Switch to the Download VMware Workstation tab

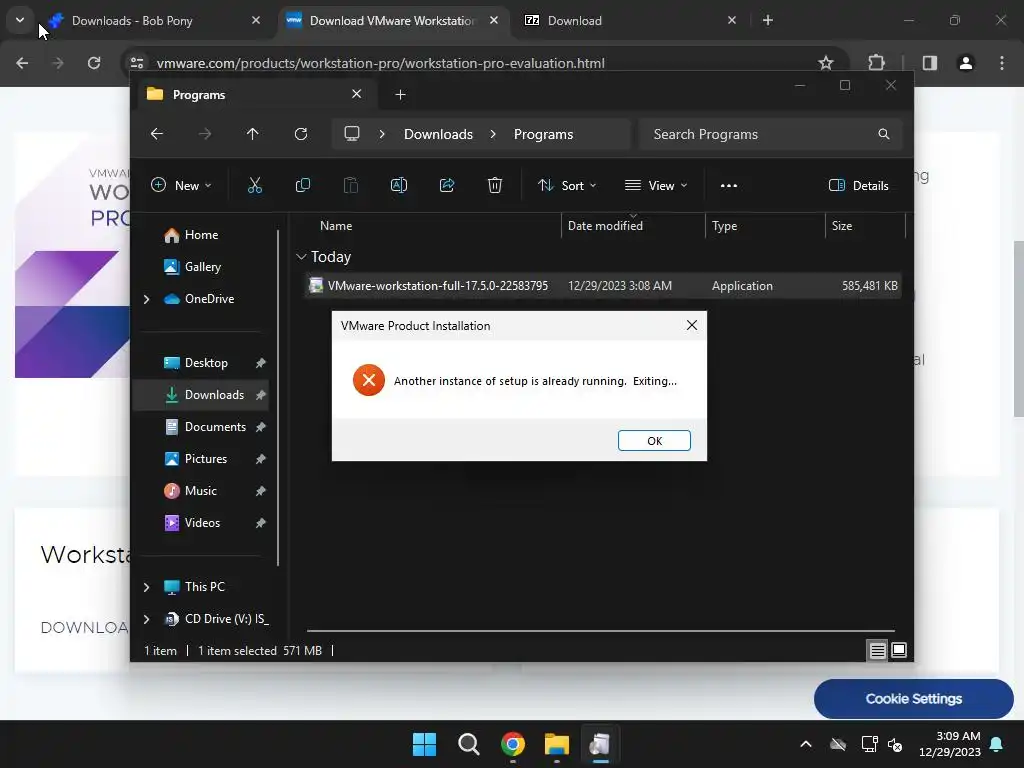pos(392,20)
